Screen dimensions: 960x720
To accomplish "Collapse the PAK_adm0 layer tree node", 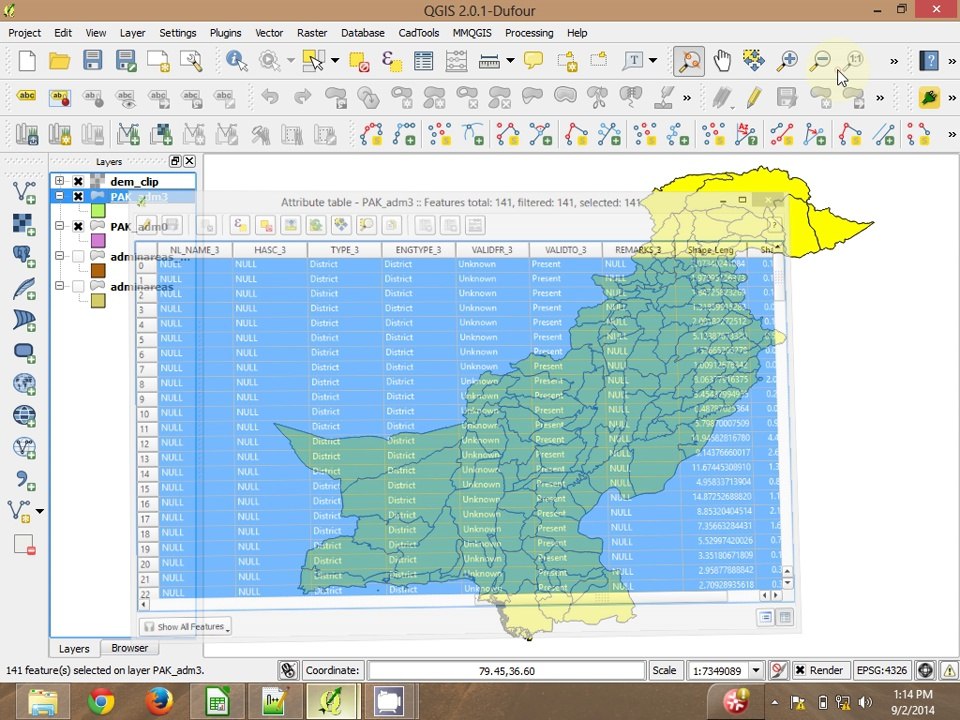I will (59, 225).
